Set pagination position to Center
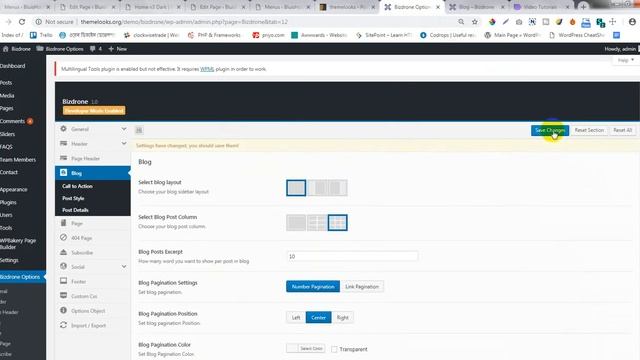The width and height of the screenshot is (640, 360). (318, 318)
